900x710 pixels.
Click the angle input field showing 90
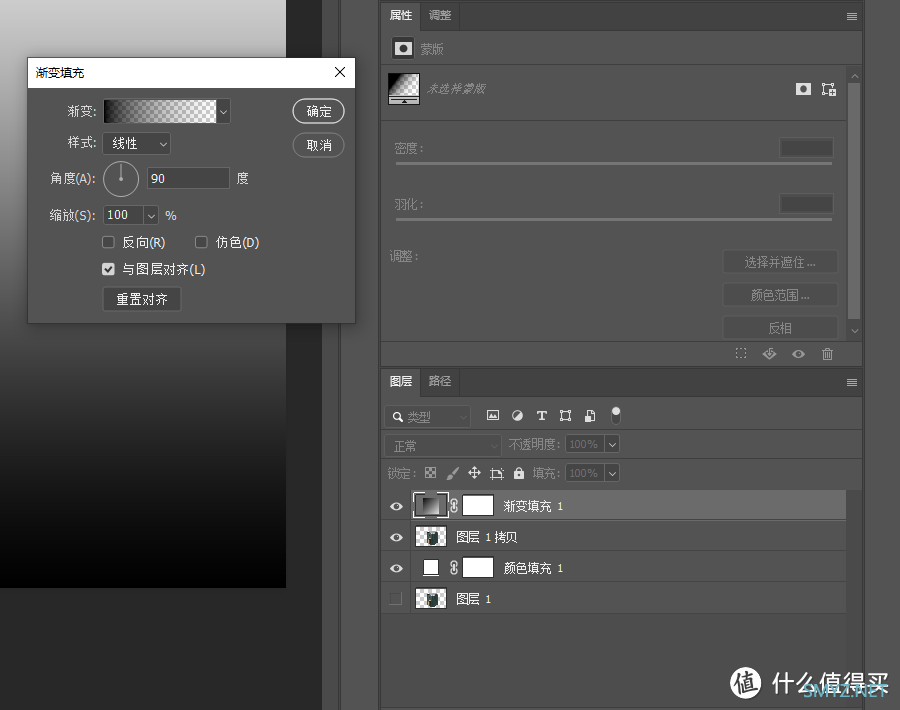pos(188,179)
